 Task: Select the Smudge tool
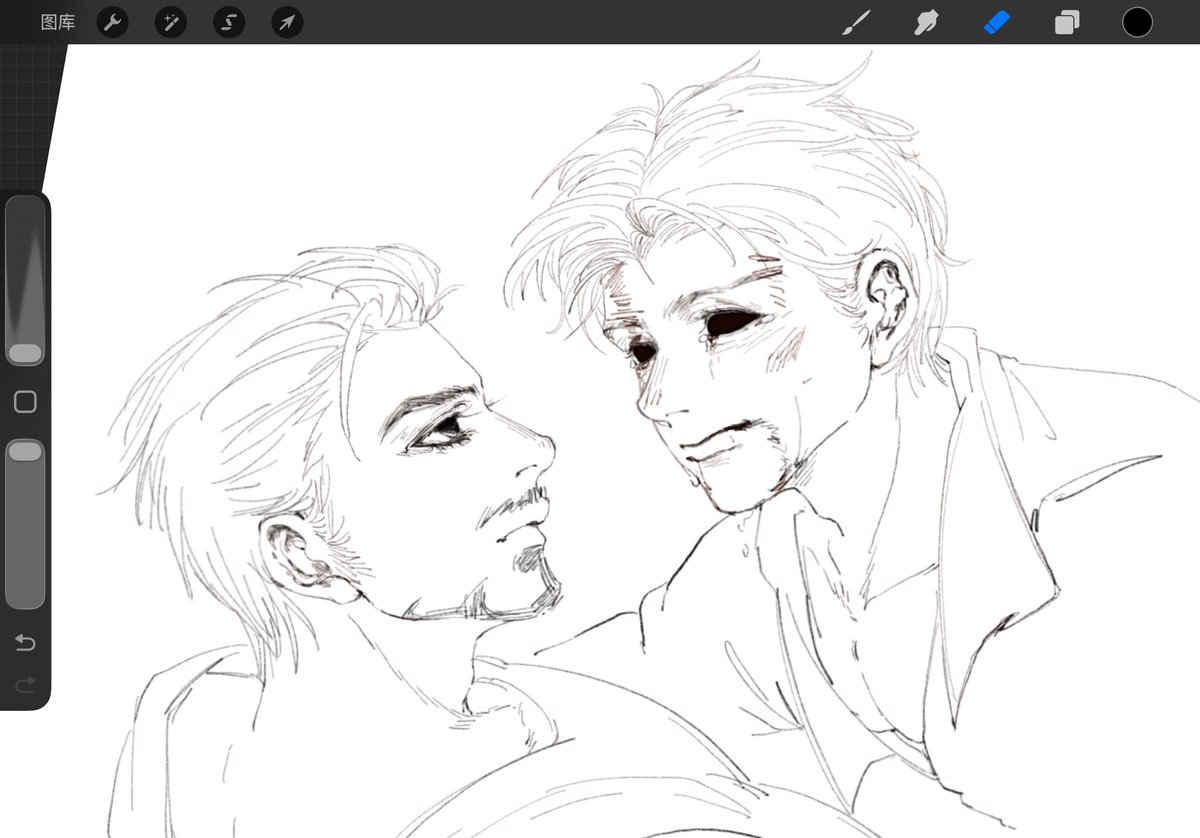[x=926, y=22]
